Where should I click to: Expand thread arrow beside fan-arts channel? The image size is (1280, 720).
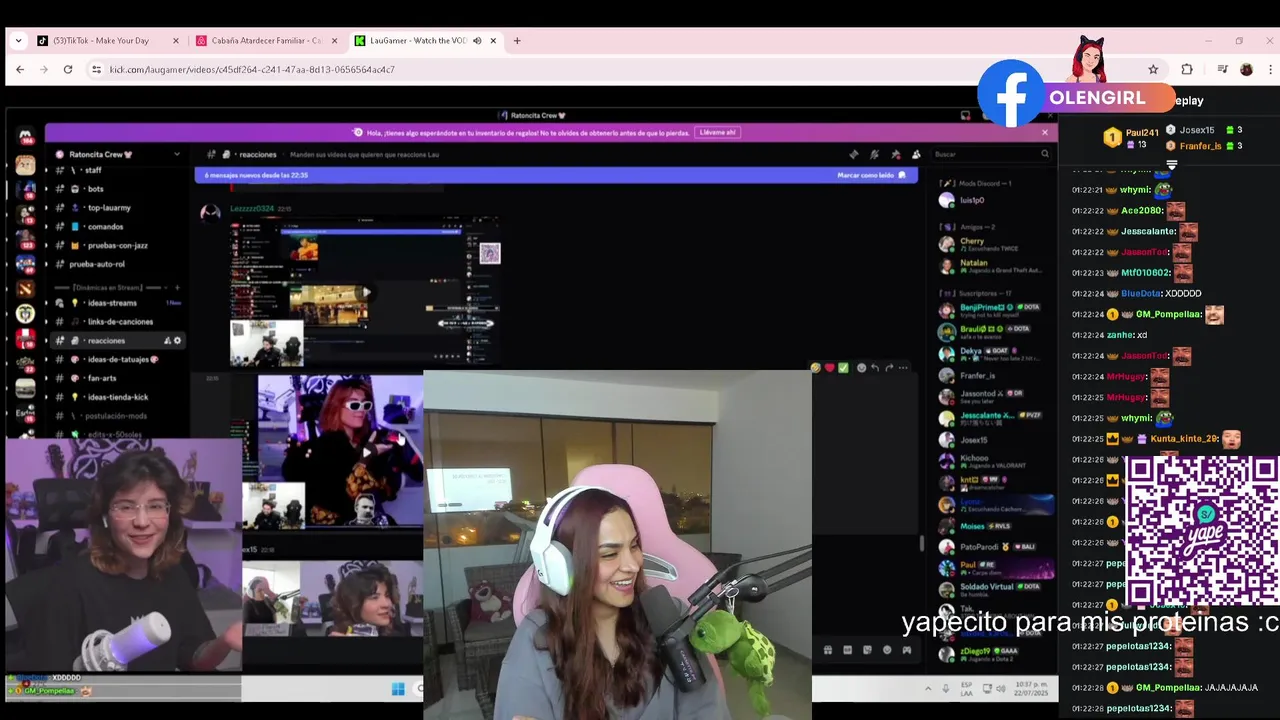tap(46, 378)
